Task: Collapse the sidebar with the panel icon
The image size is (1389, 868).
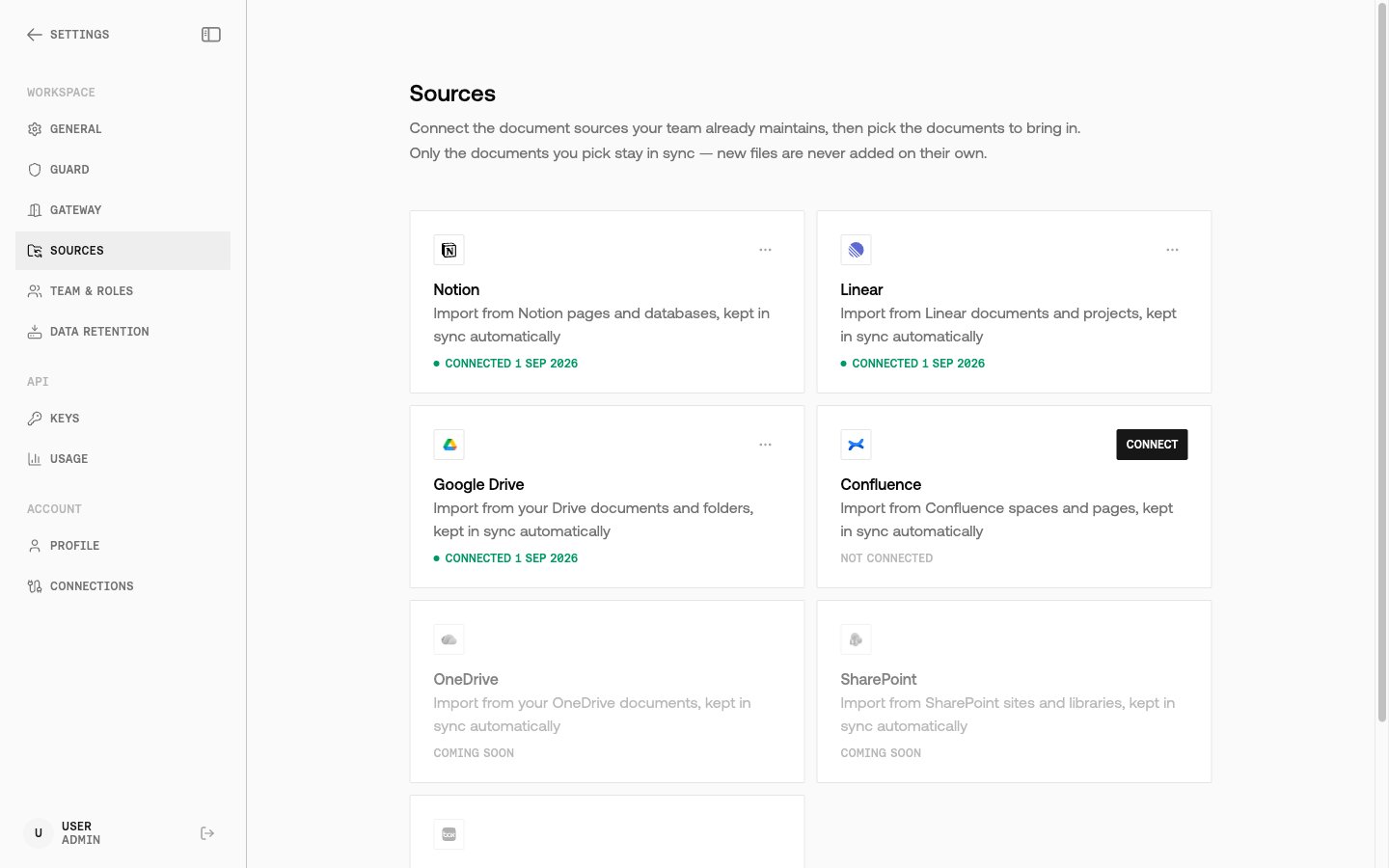Action: pyautogui.click(x=211, y=35)
